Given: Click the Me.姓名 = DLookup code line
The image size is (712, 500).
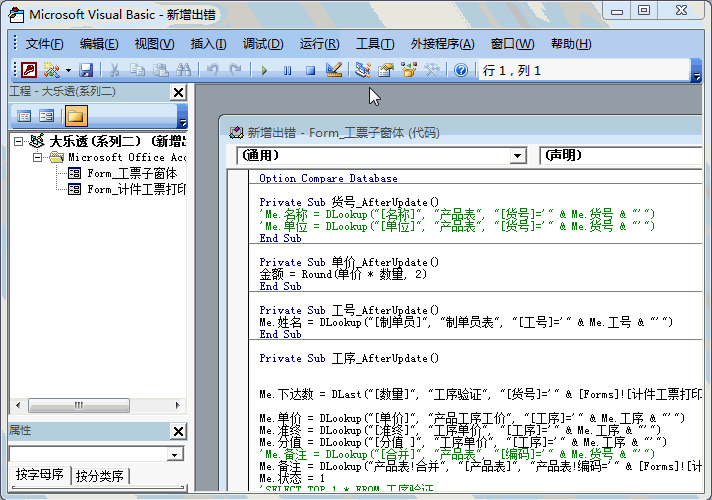Looking at the screenshot, I should click(466, 322).
